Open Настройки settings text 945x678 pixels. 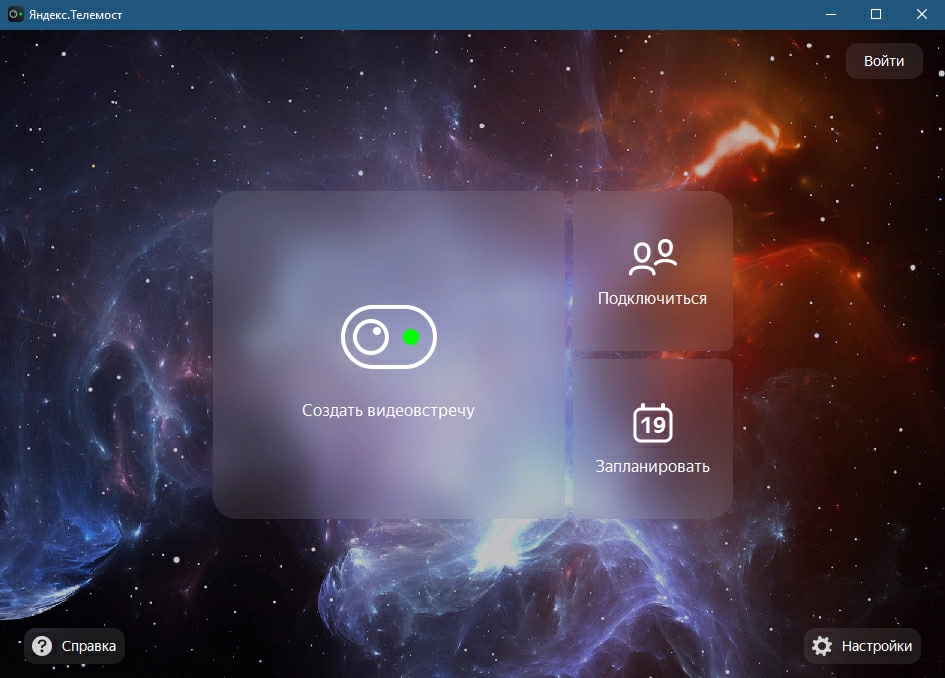(877, 646)
